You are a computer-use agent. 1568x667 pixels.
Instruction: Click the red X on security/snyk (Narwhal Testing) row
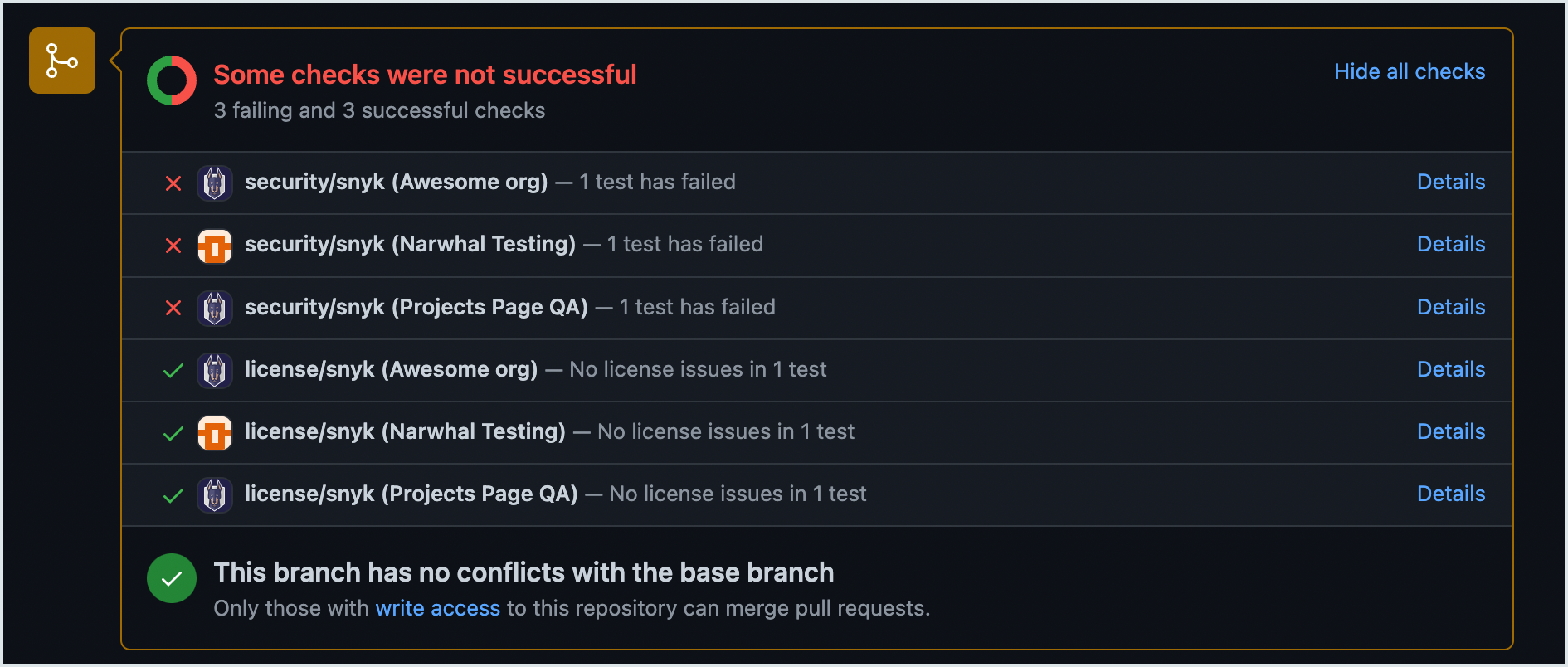point(173,246)
